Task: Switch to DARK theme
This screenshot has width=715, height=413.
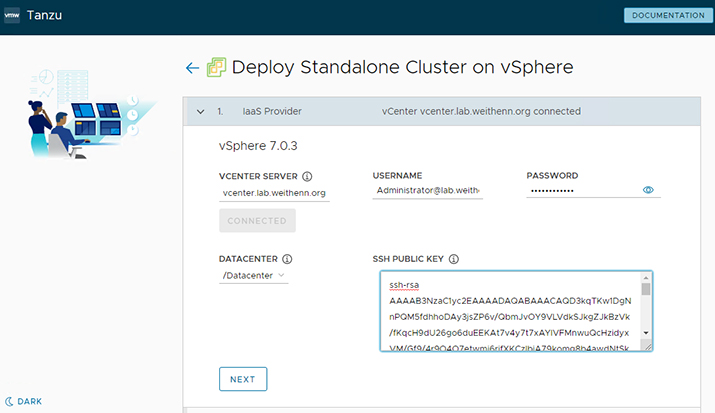Action: 23,402
